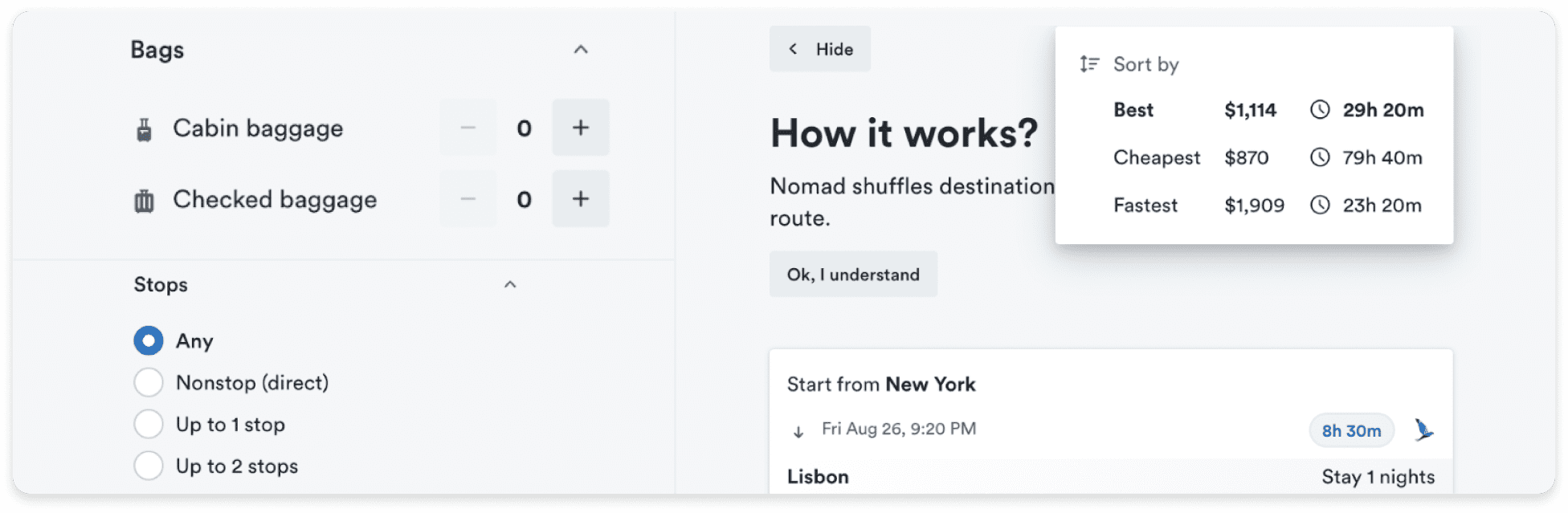Image resolution: width=1568 pixels, height=513 pixels.
Task: Collapse the Bags section chevron
Action: 581,50
